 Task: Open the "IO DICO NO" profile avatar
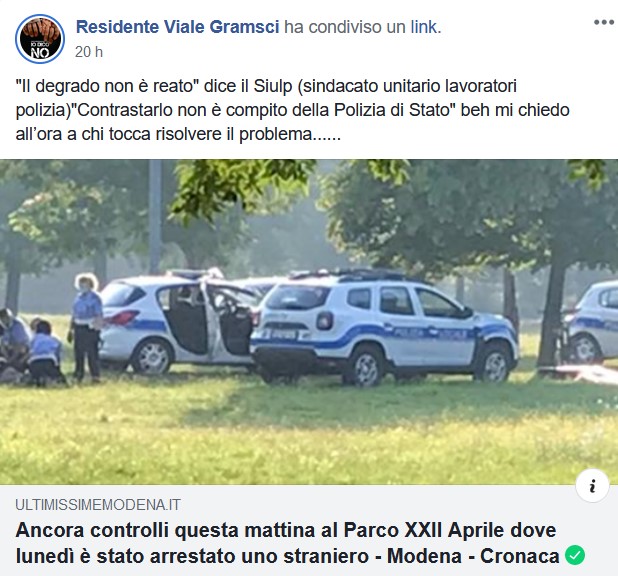[x=40, y=39]
